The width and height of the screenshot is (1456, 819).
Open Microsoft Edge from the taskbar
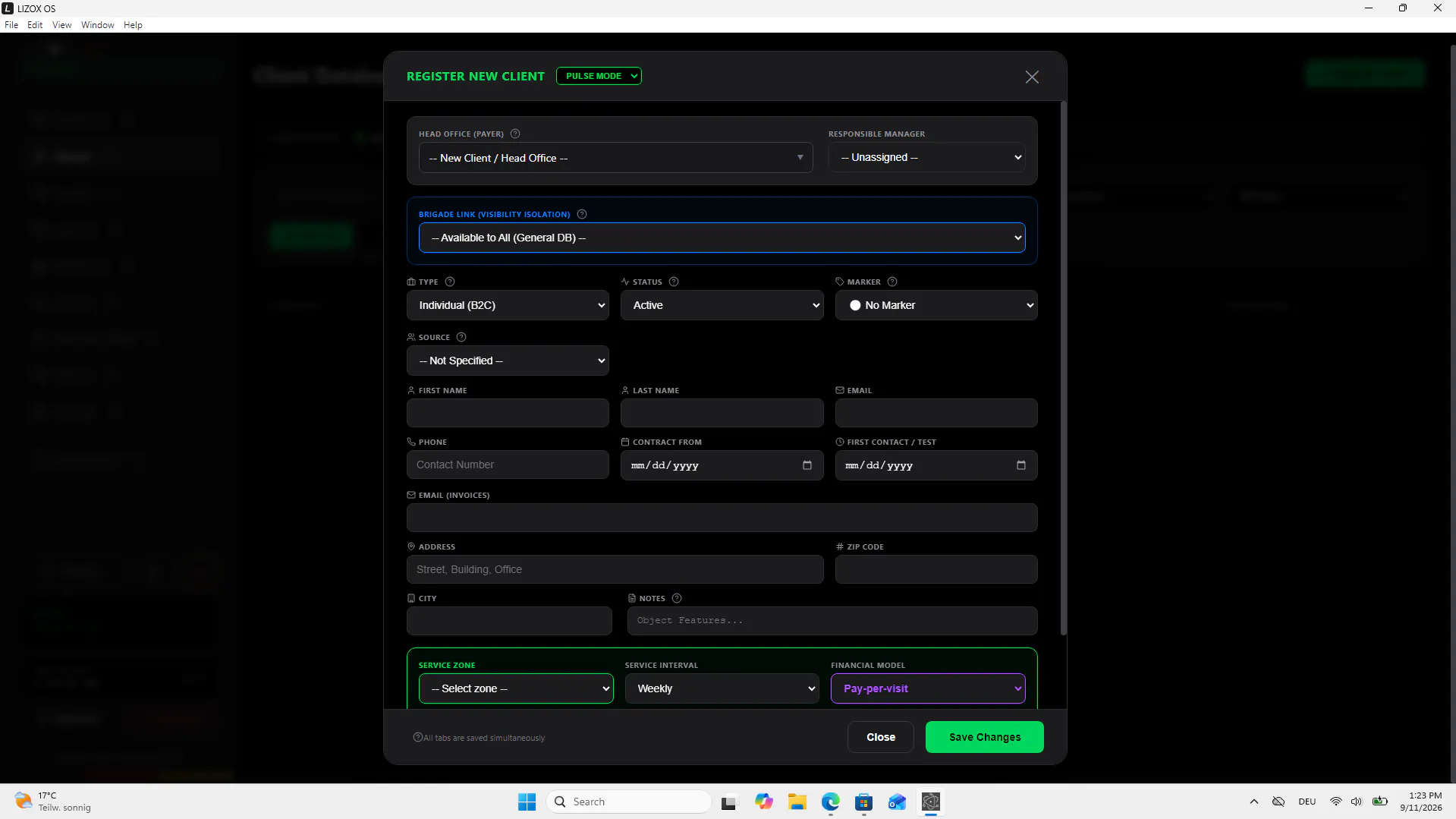click(x=831, y=802)
